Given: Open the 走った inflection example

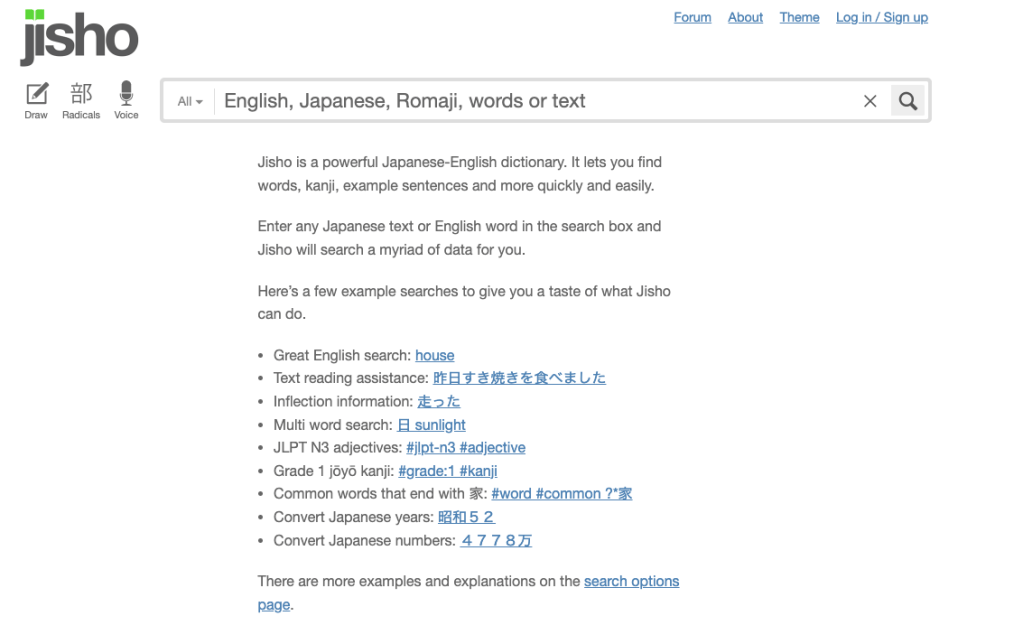Looking at the screenshot, I should pos(438,401).
